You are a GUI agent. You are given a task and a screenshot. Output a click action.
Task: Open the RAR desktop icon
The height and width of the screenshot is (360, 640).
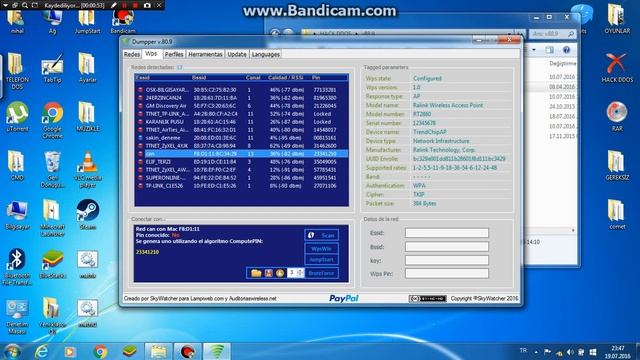(617, 117)
